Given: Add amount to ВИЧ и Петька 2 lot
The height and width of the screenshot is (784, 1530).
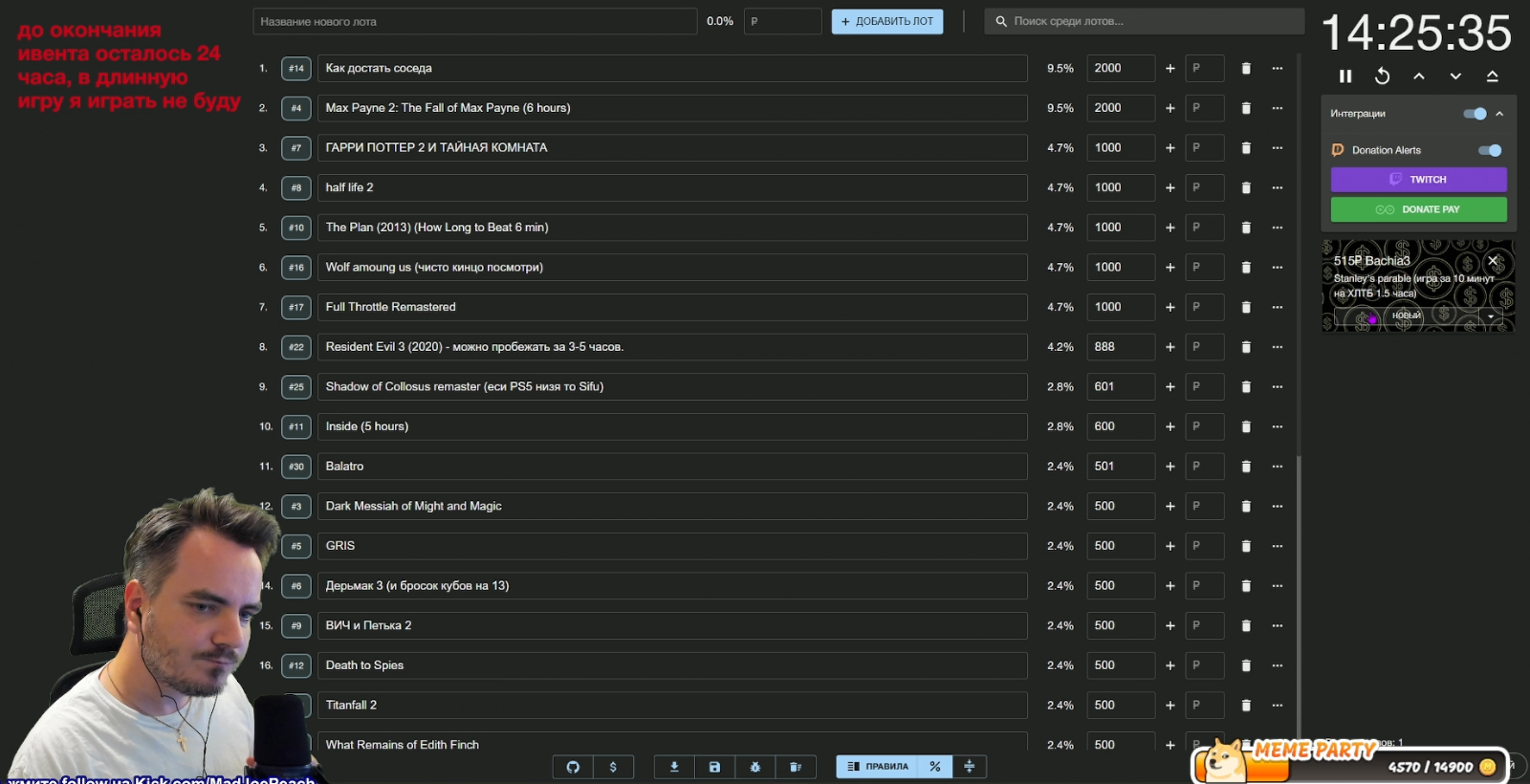Looking at the screenshot, I should point(1169,626).
